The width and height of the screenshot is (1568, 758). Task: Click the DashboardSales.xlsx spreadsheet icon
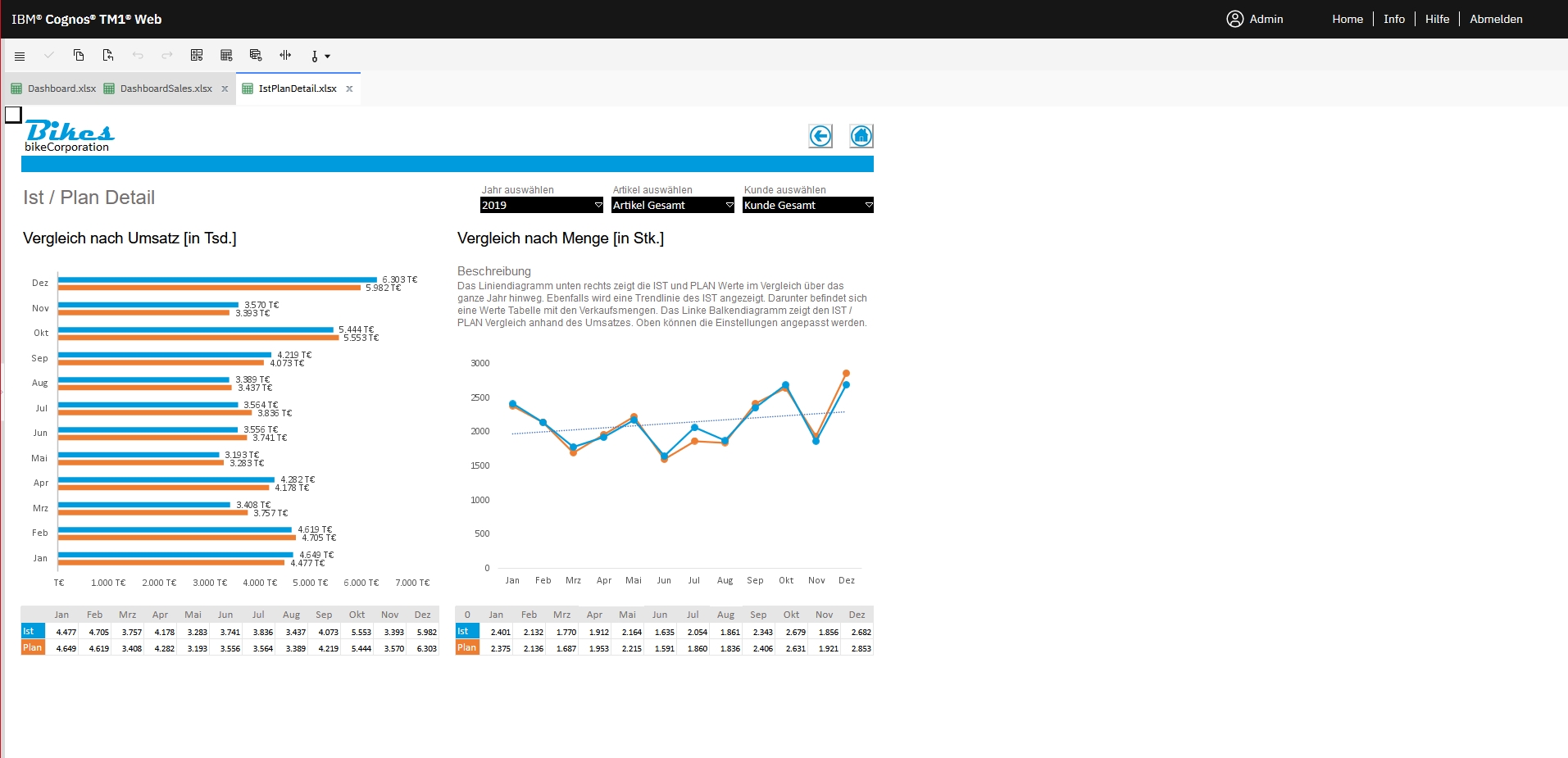click(109, 89)
